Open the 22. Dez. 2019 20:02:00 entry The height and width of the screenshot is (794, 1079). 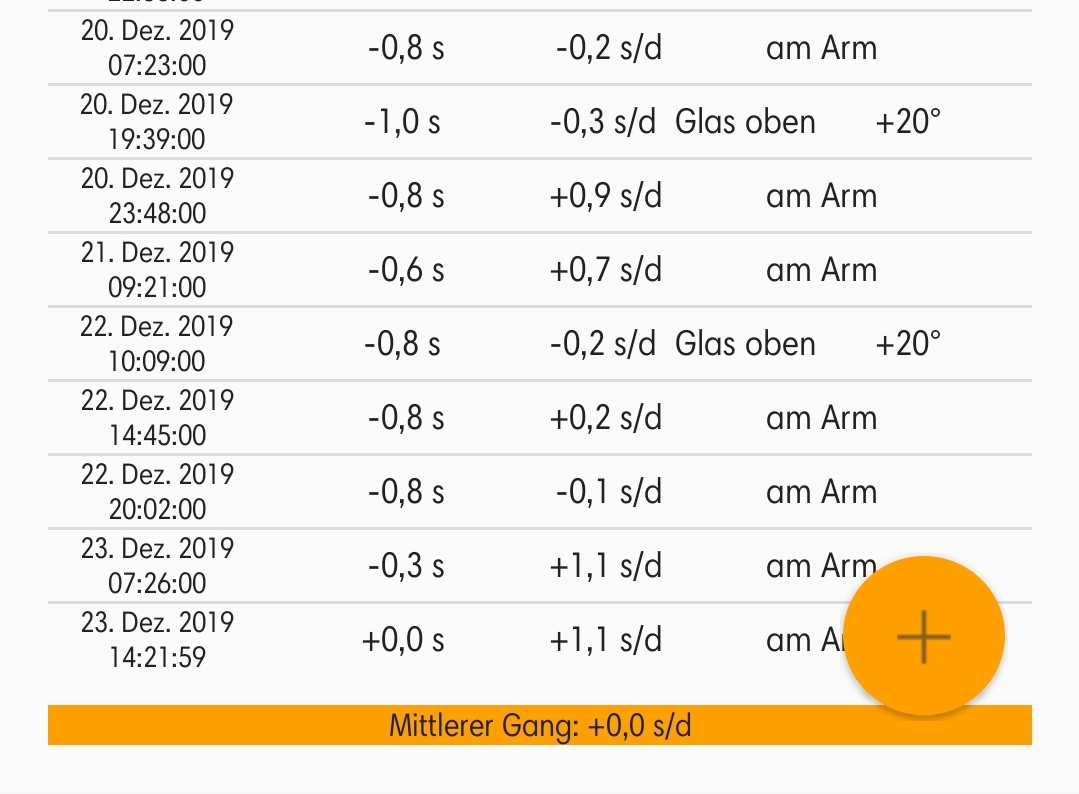click(x=156, y=492)
